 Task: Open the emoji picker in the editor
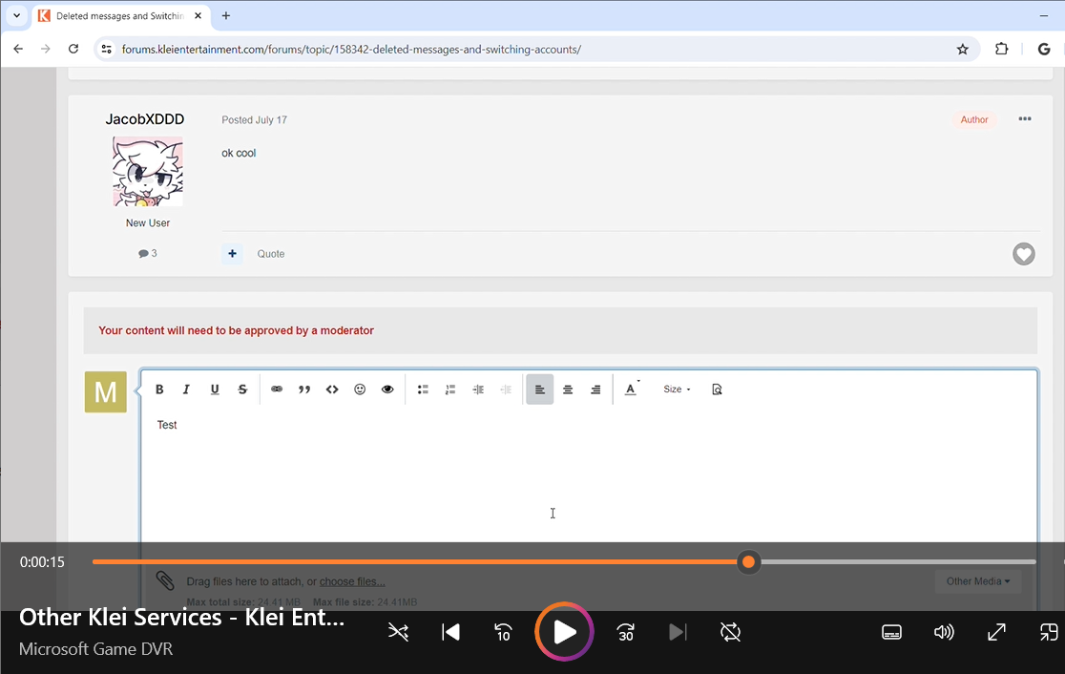pos(360,390)
